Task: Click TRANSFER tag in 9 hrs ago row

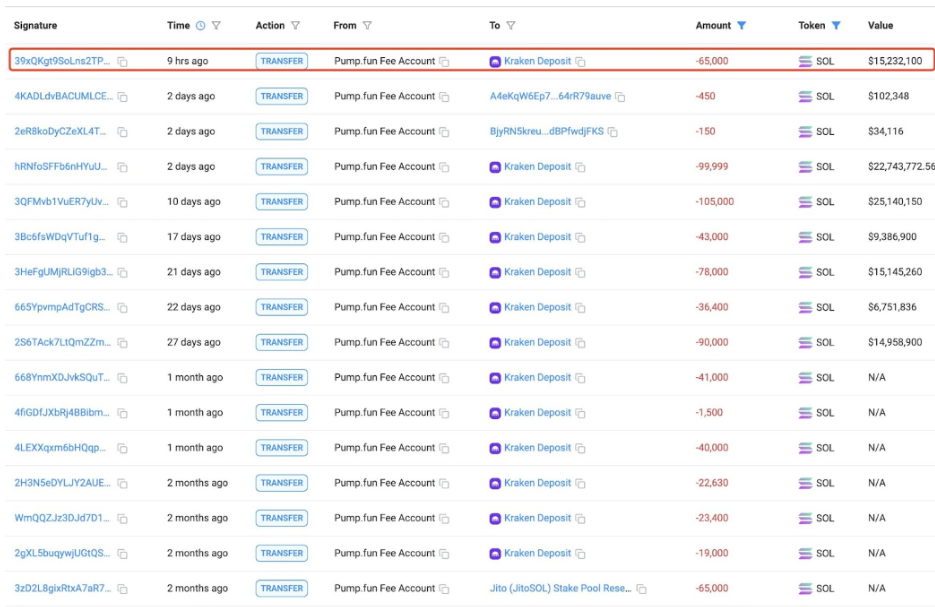Action: click(281, 61)
